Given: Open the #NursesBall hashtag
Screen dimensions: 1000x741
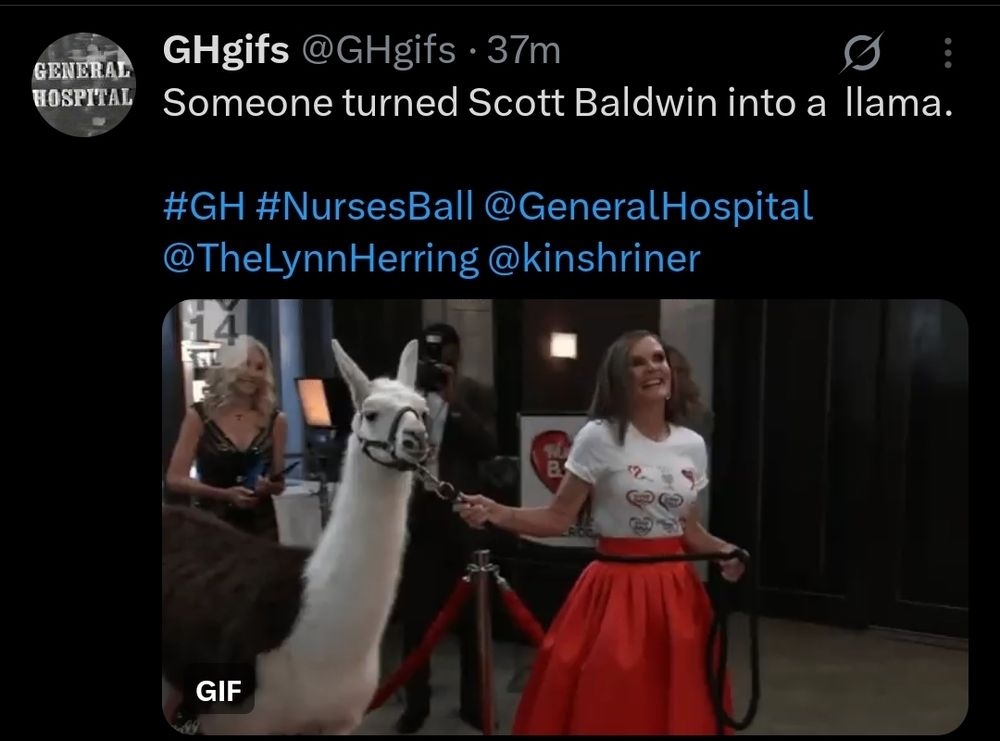Looking at the screenshot, I should 365,206.
